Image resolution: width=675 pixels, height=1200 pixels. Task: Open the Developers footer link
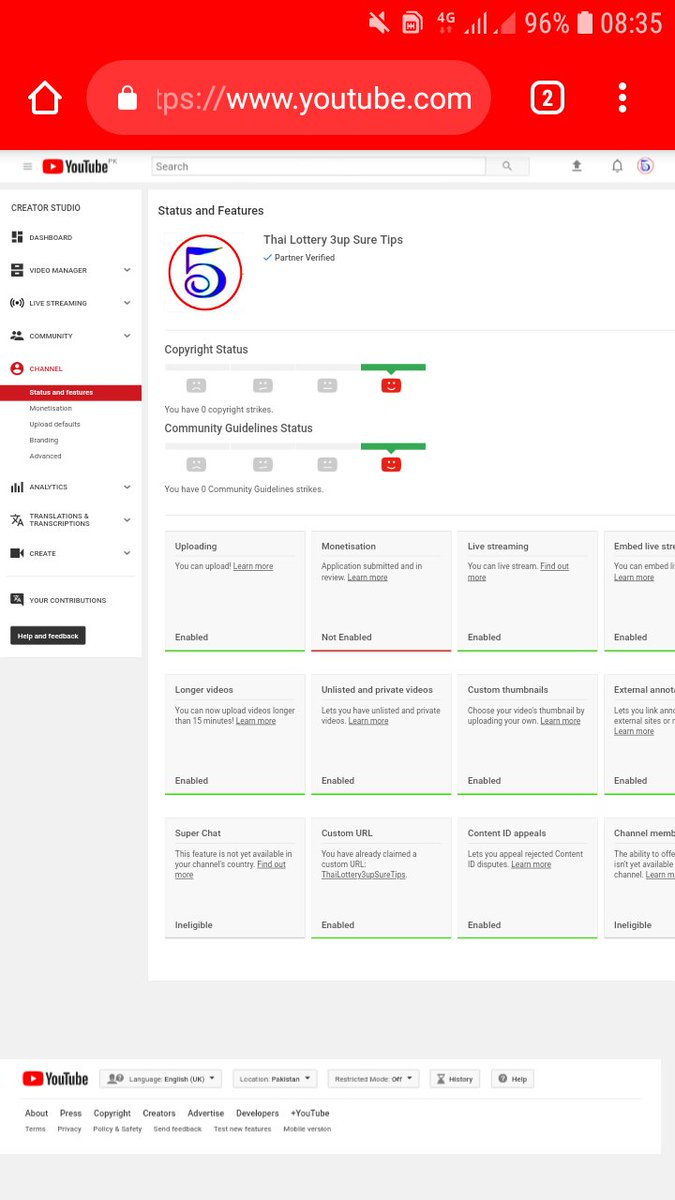[x=257, y=1113]
